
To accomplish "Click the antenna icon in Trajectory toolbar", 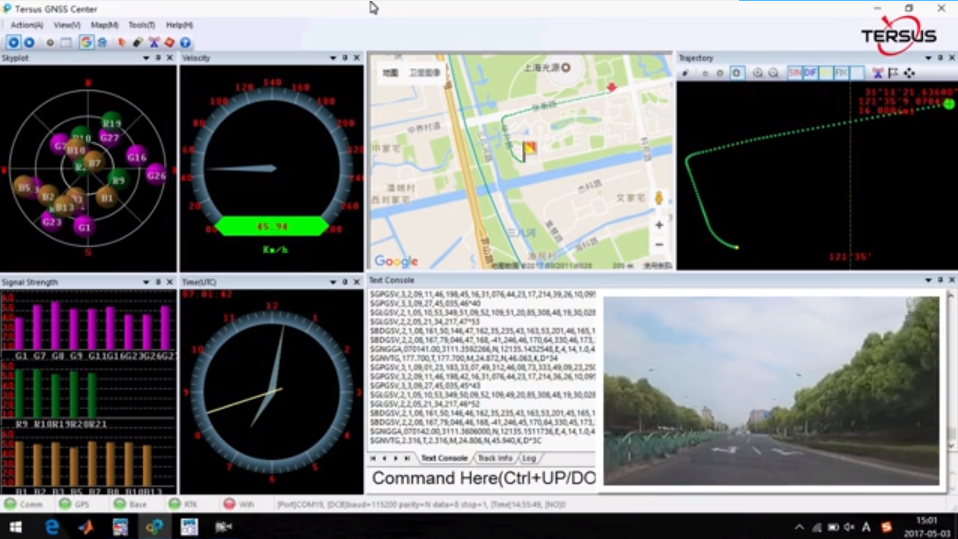I will 877,73.
